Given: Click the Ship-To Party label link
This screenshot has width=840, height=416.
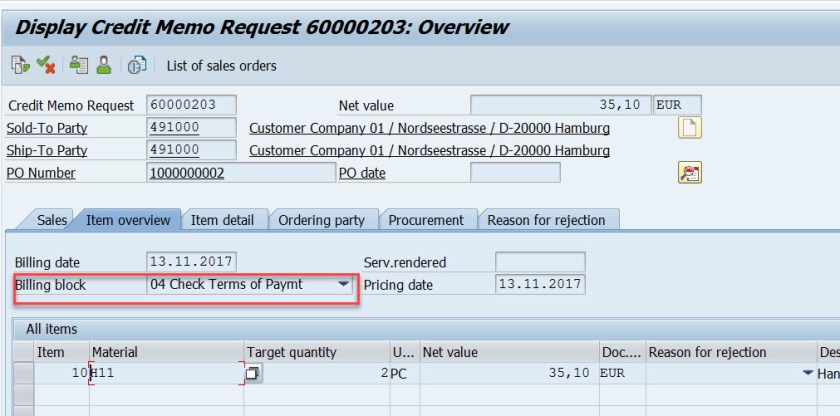Looking at the screenshot, I should click(47, 151).
